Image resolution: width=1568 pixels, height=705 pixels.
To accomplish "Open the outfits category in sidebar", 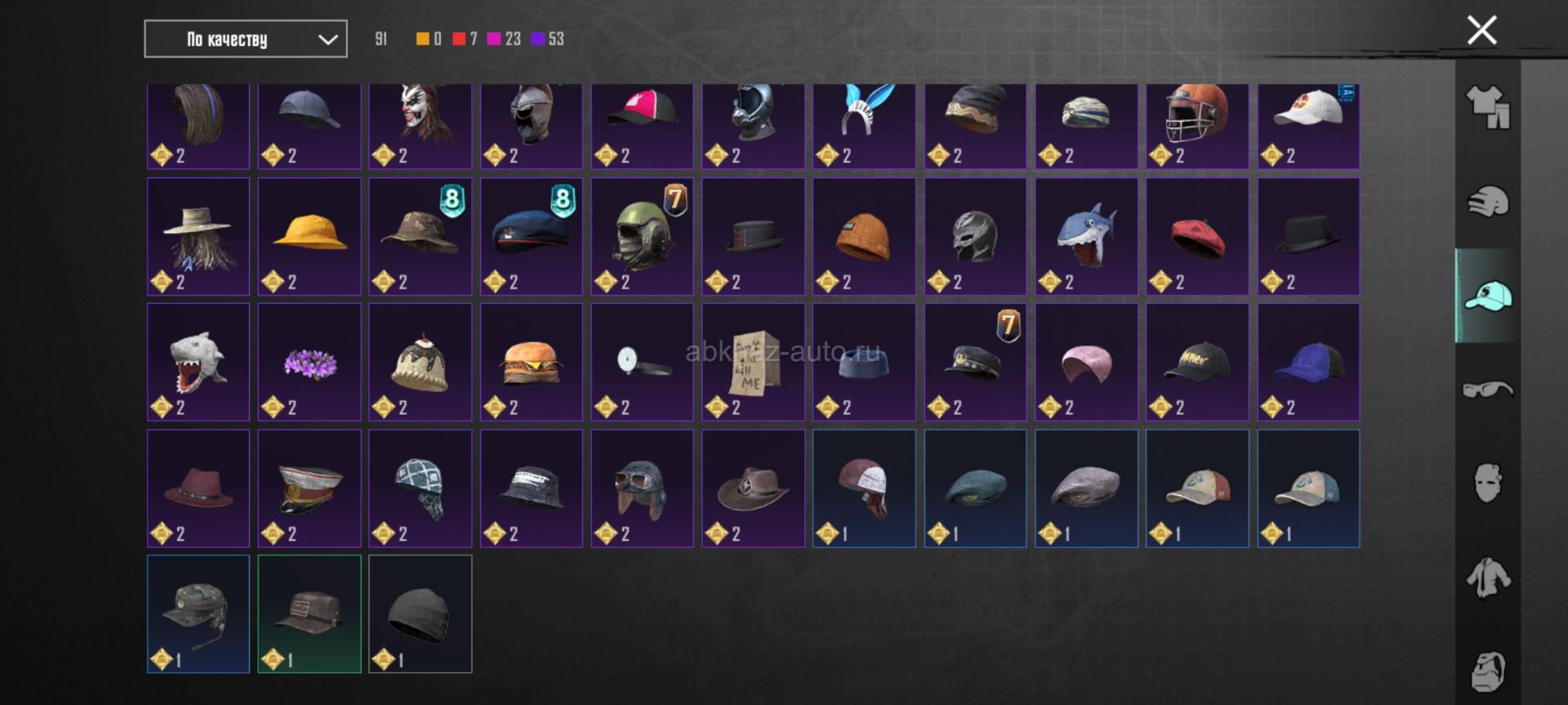I will [x=1488, y=108].
